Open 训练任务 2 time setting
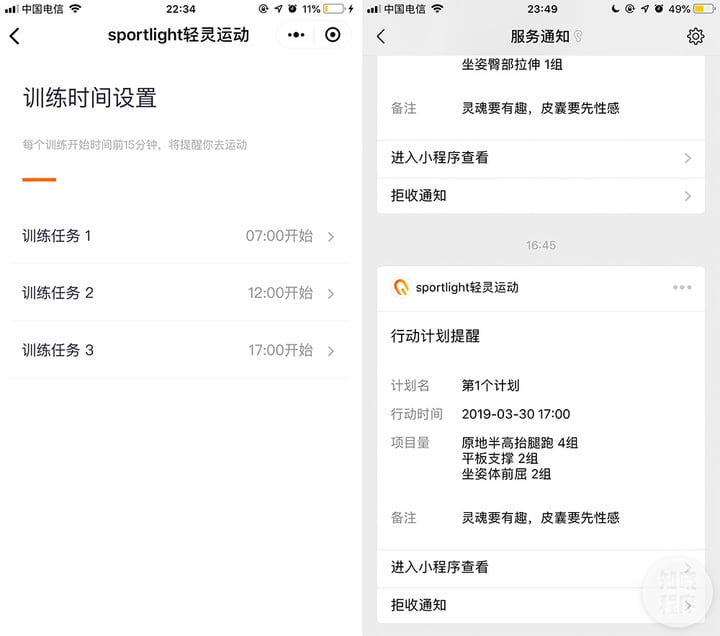The width and height of the screenshot is (720, 636). point(179,293)
